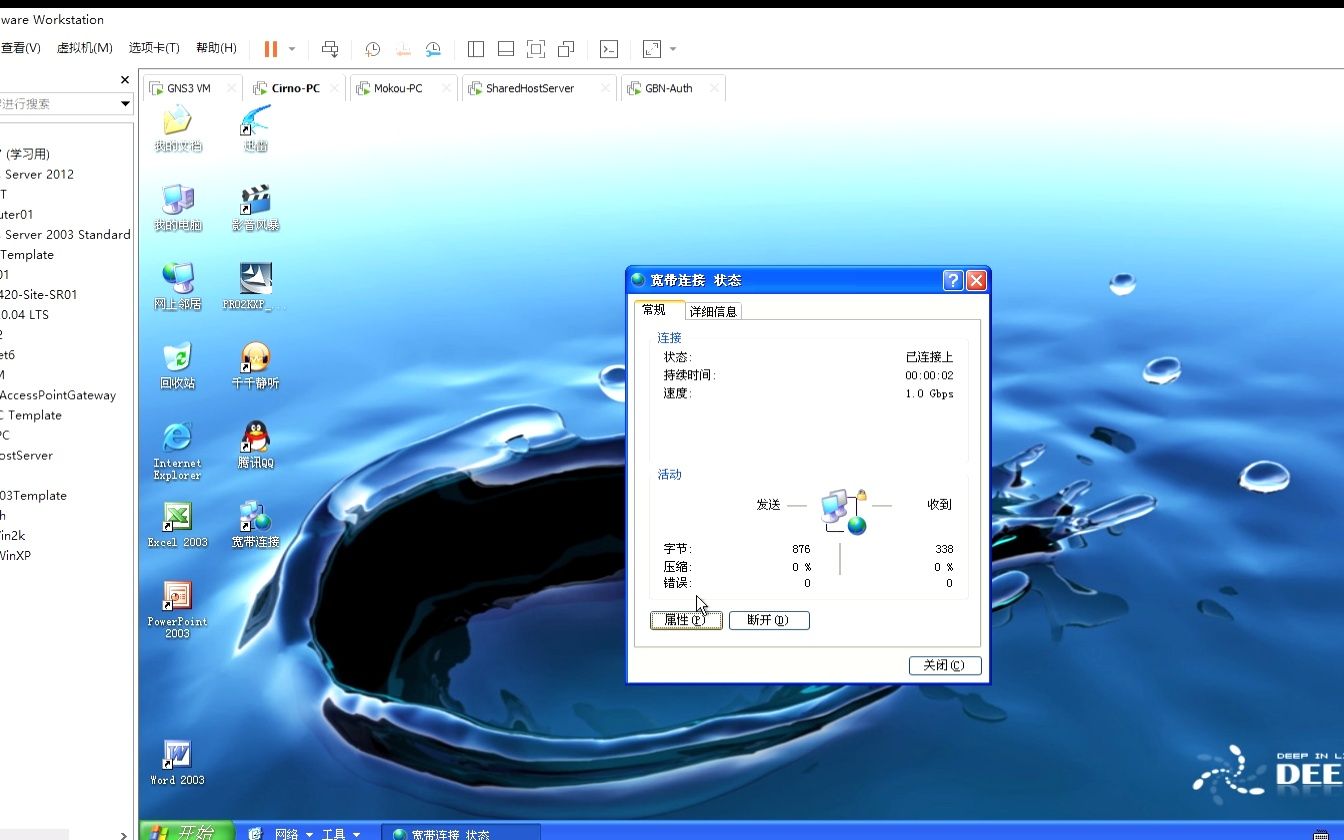The width and height of the screenshot is (1344, 840).
Task: Close the Mokou-PC tab
Action: point(446,88)
